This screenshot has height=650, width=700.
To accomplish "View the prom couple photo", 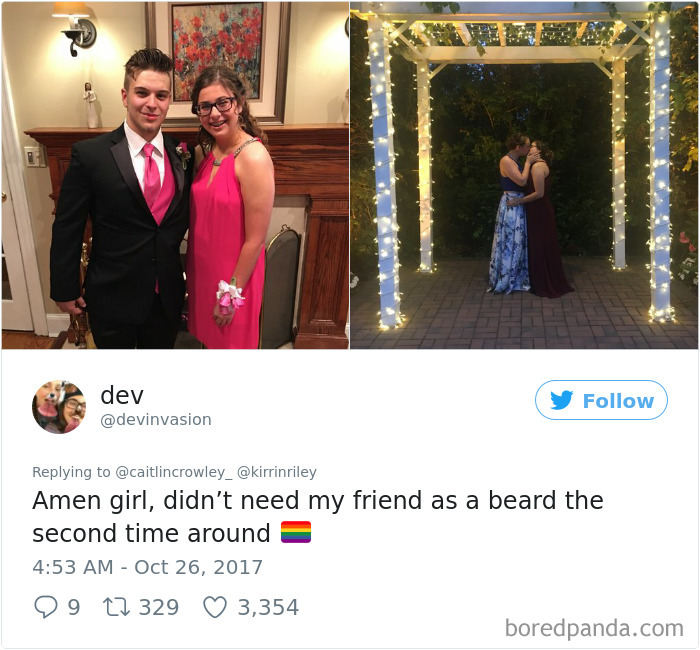I will pos(175,175).
